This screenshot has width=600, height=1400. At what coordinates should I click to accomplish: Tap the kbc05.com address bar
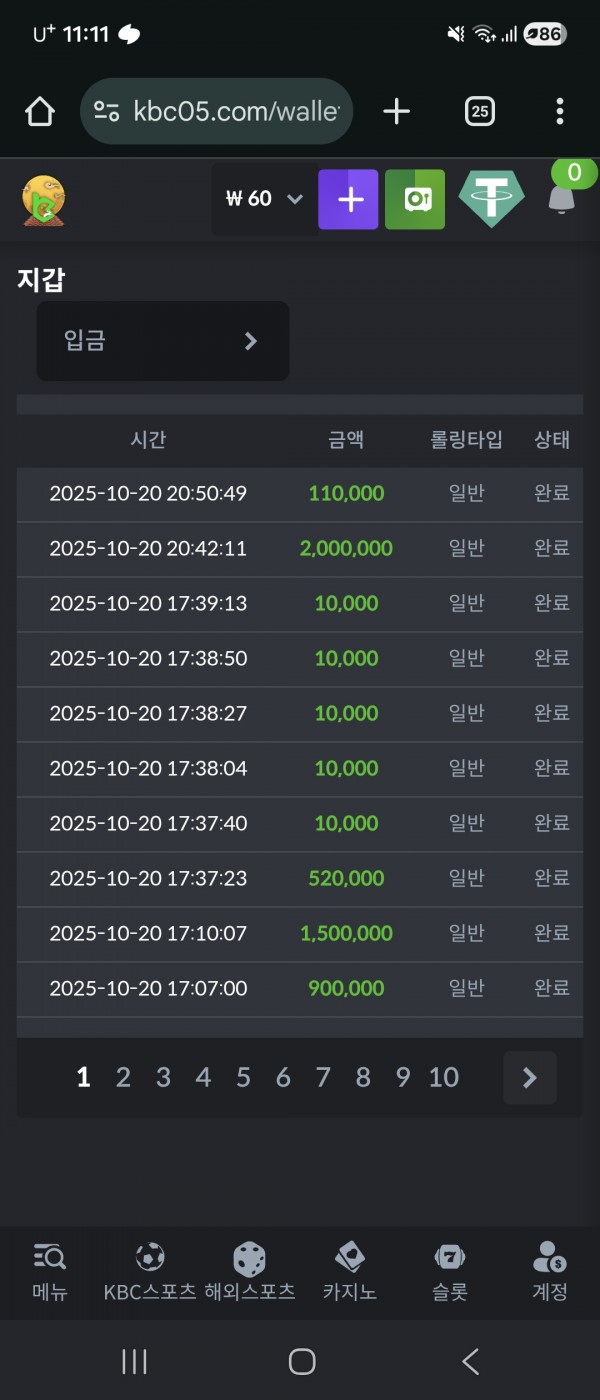216,112
